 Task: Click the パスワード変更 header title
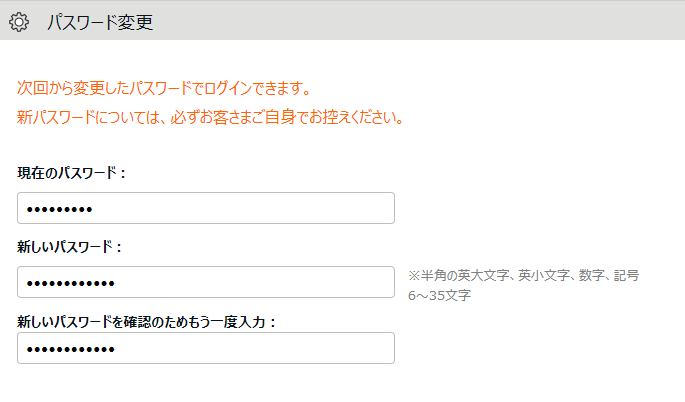pos(100,21)
